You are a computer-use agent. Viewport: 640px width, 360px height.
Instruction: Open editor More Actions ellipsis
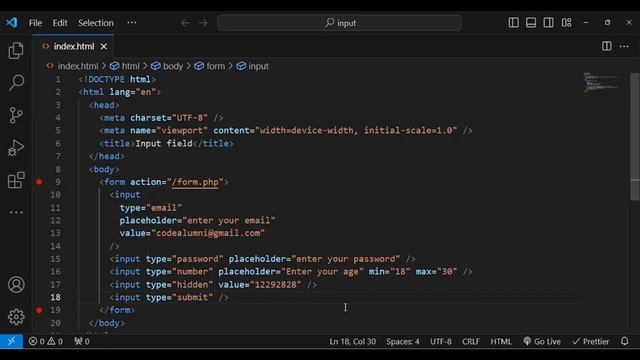click(x=624, y=46)
